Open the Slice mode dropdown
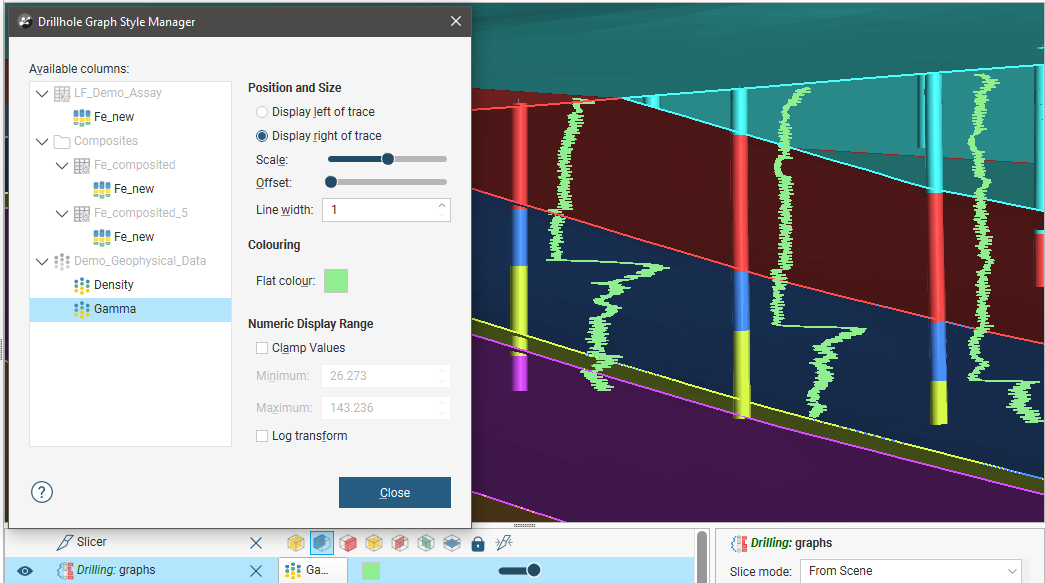The height and width of the screenshot is (583, 1045). (x=910, y=571)
